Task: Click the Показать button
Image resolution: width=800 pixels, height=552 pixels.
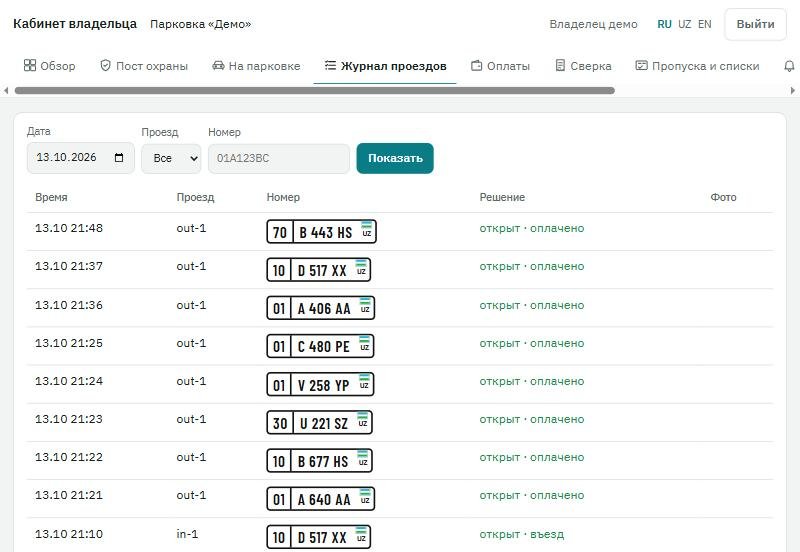Action: click(x=395, y=158)
